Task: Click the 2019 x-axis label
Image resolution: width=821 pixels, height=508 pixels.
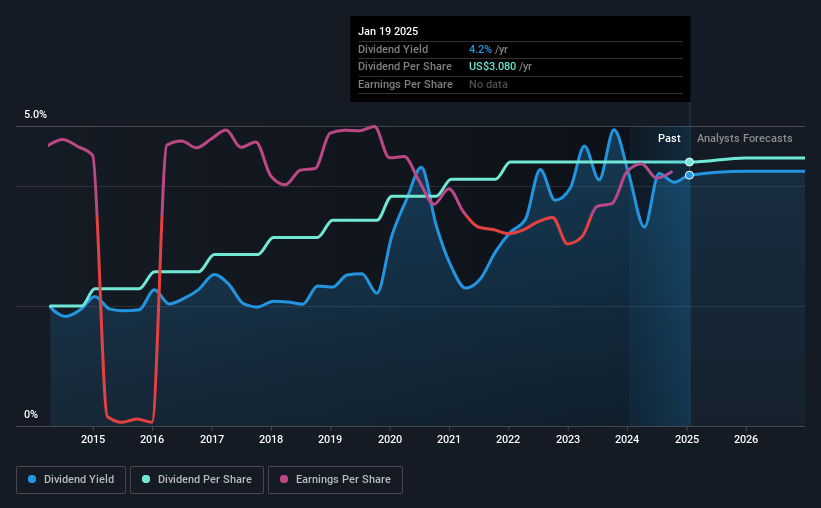Action: pos(330,439)
